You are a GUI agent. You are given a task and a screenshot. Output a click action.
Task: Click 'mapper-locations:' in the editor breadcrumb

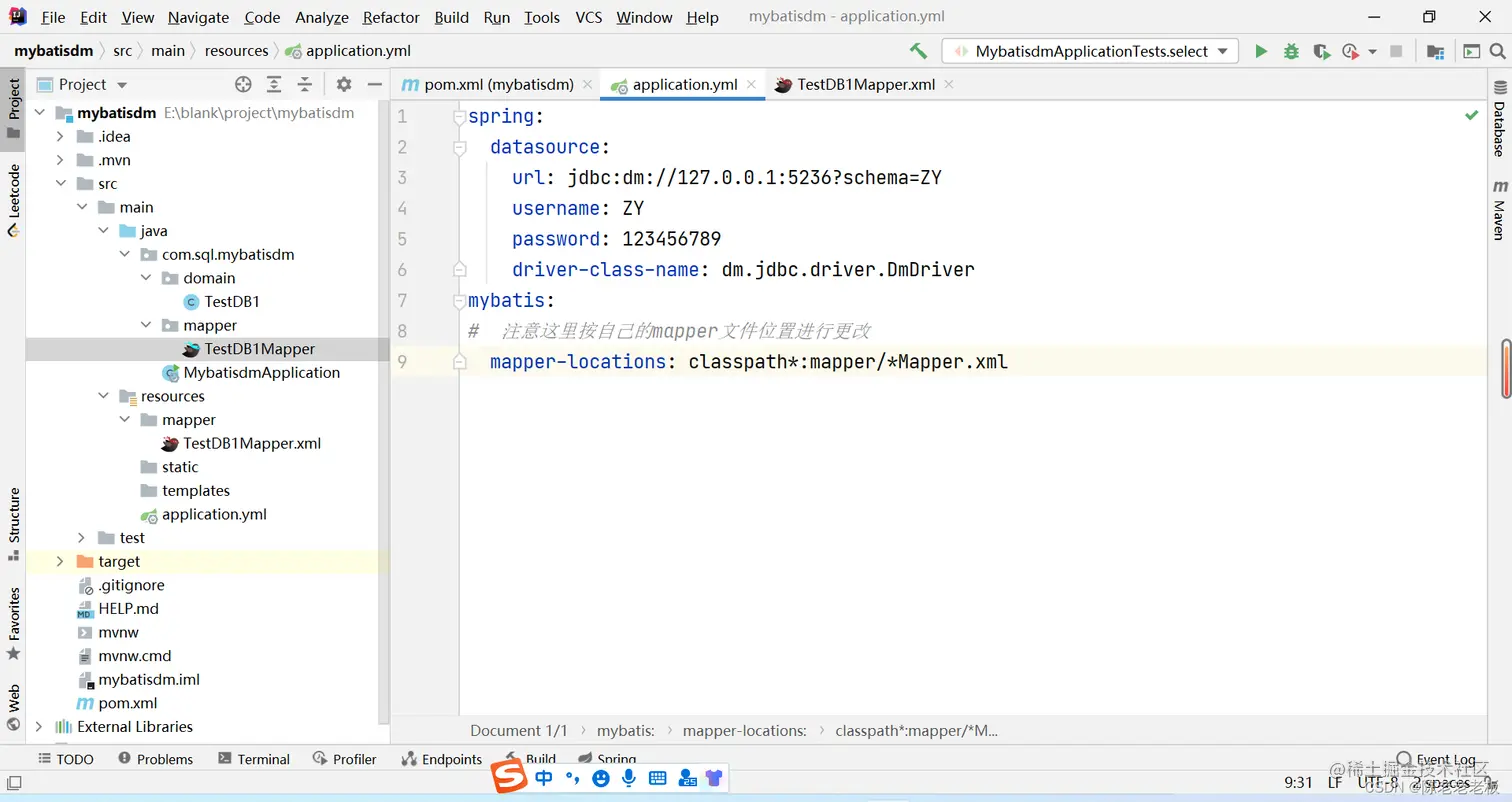(744, 731)
